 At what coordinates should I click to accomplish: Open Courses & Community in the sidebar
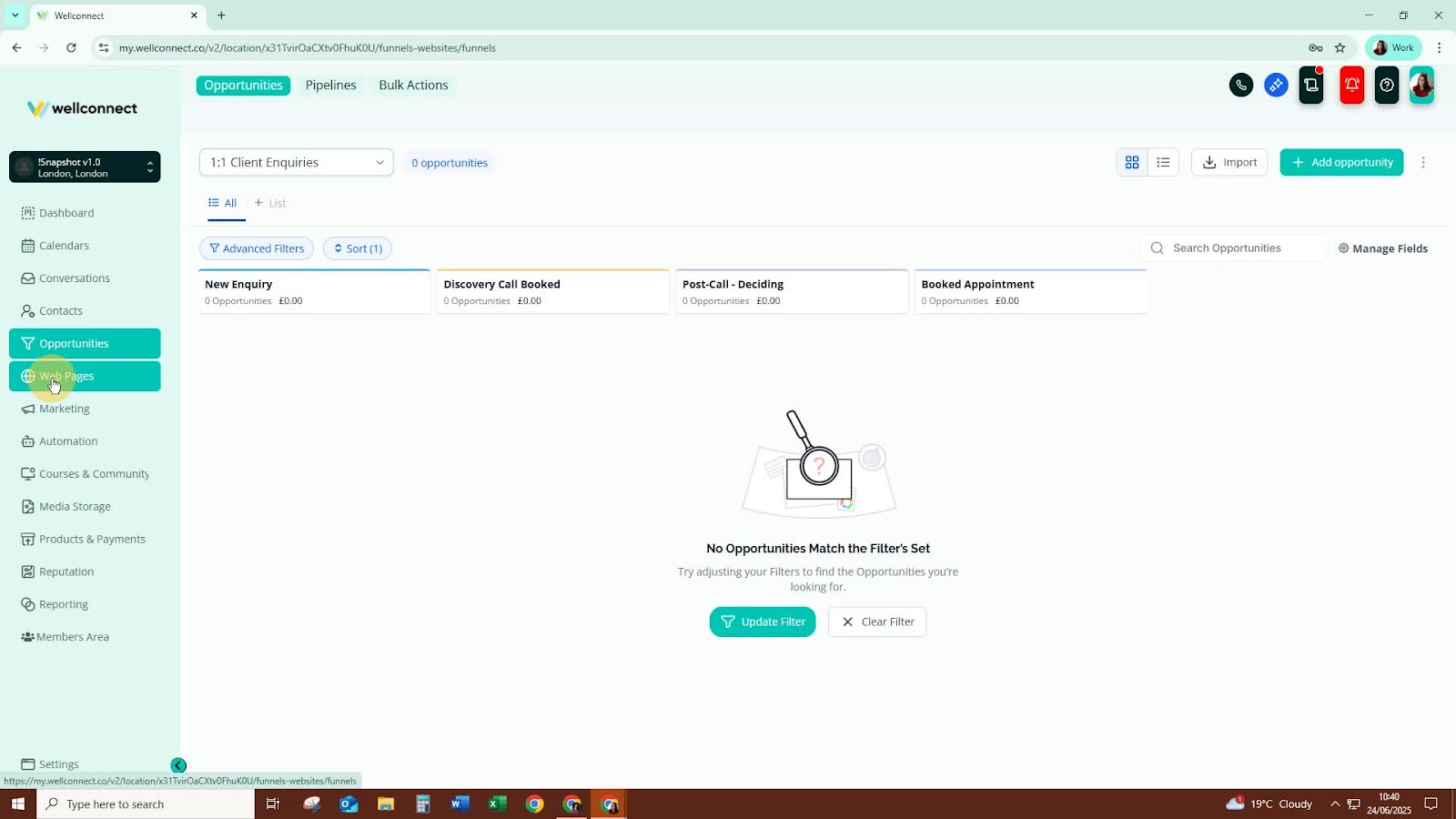click(x=85, y=474)
